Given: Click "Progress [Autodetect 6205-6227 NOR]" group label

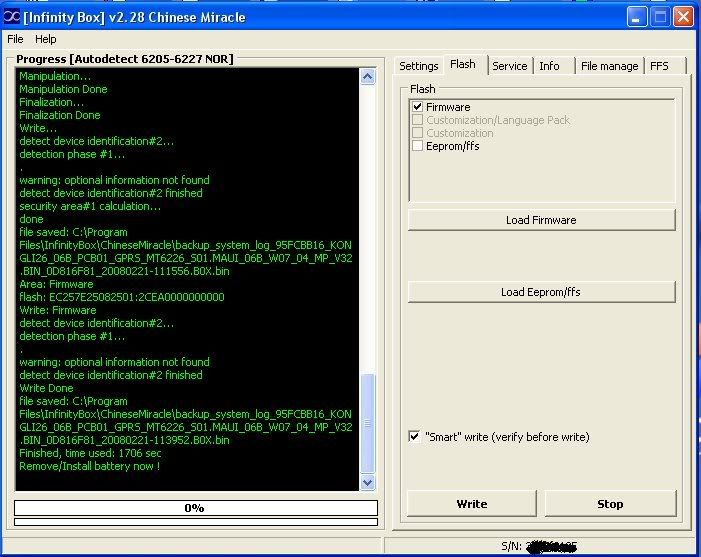Looking at the screenshot, I should (x=125, y=59).
